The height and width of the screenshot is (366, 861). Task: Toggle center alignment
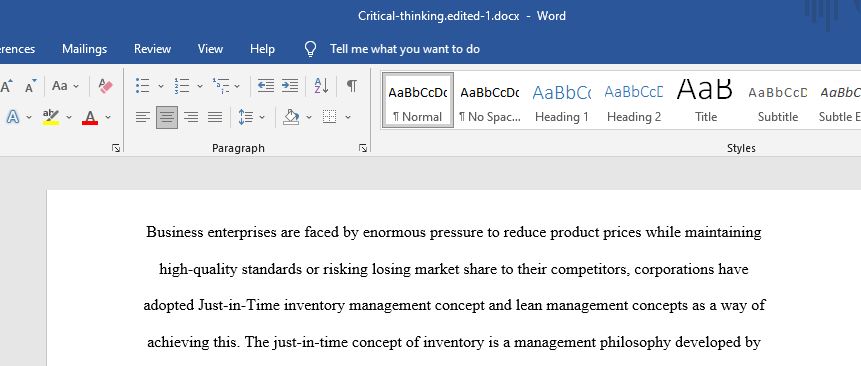(167, 117)
